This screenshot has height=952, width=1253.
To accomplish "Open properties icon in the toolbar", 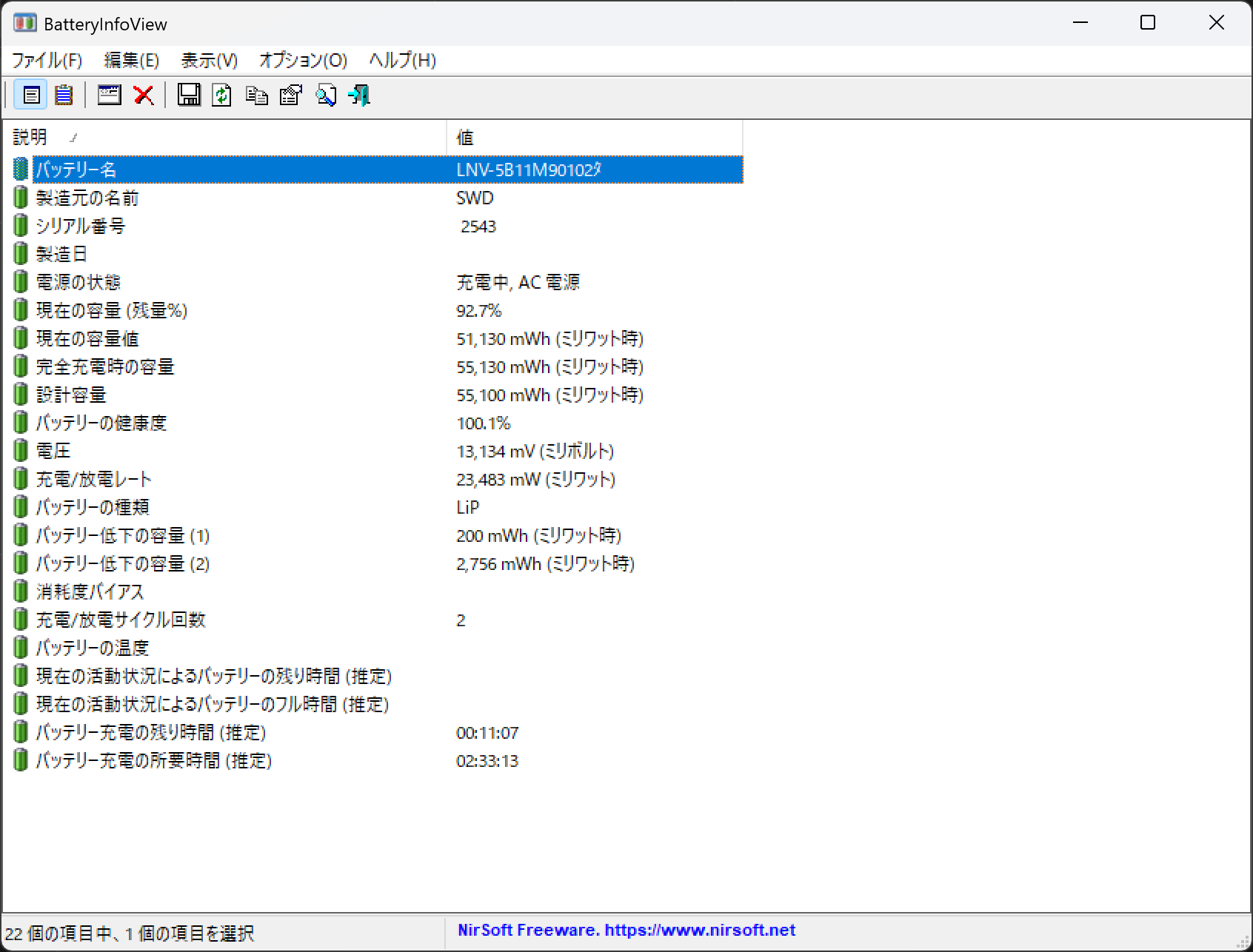I will [x=291, y=95].
